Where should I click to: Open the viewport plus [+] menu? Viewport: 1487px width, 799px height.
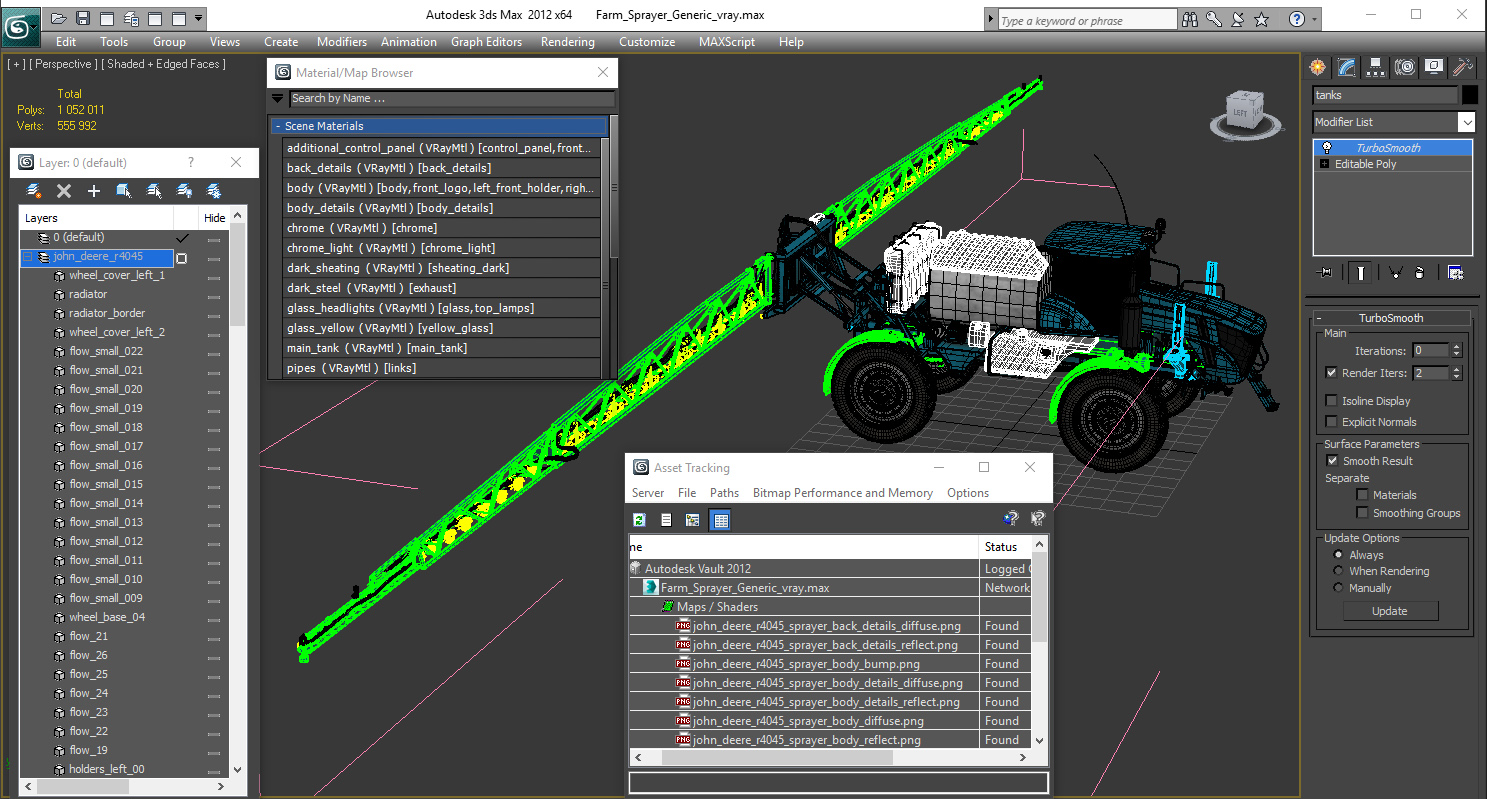click(x=16, y=64)
